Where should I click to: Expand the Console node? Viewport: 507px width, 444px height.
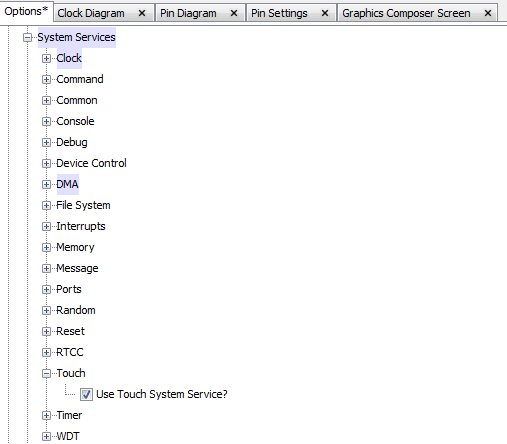point(46,122)
